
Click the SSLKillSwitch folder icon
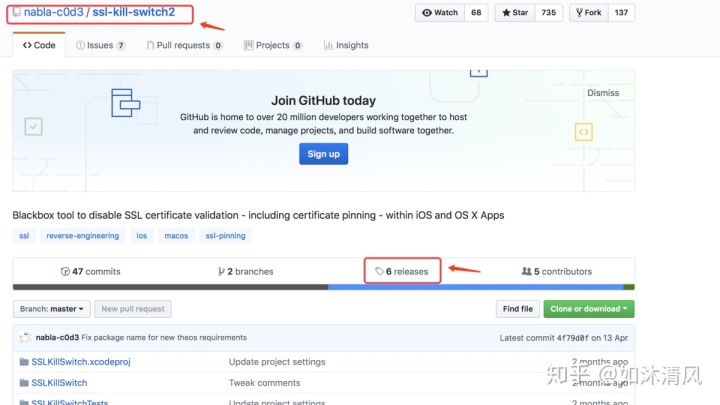(x=24, y=382)
